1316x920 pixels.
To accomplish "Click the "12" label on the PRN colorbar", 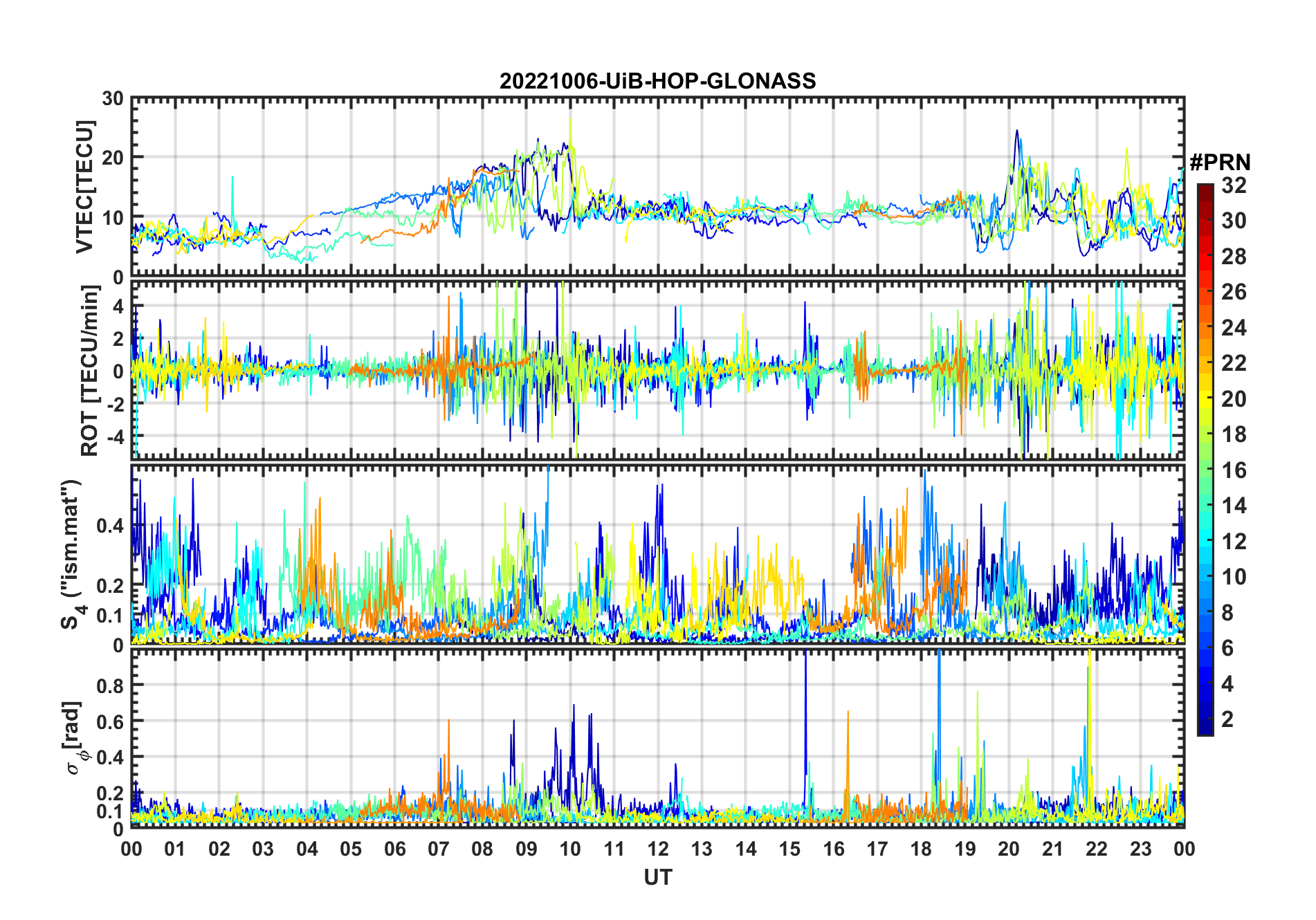I will pyautogui.click(x=1234, y=542).
